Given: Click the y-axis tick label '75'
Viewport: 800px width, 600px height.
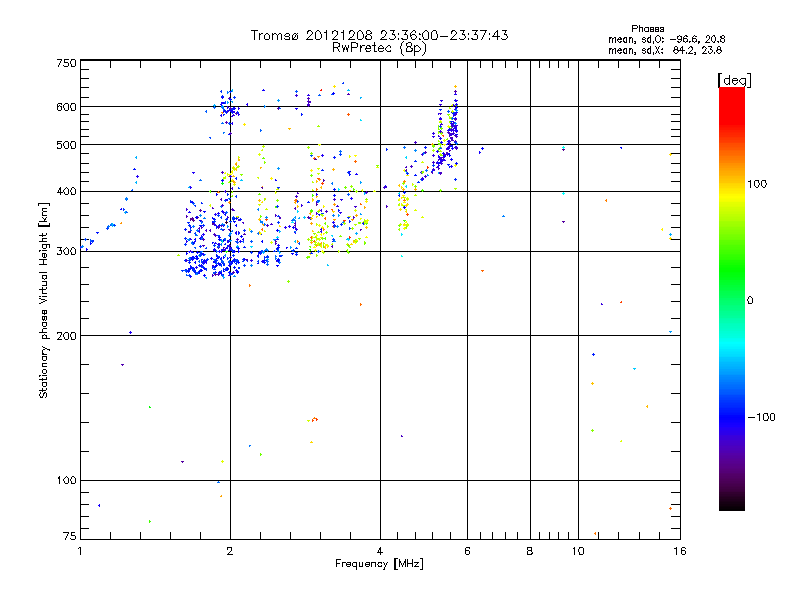Looking at the screenshot, I should coord(70,536).
